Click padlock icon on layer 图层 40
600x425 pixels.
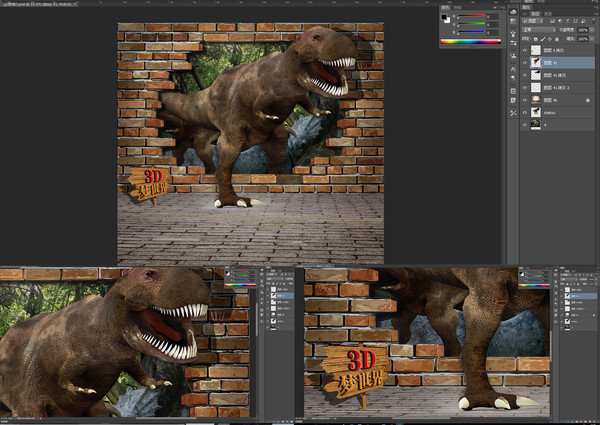point(588,100)
